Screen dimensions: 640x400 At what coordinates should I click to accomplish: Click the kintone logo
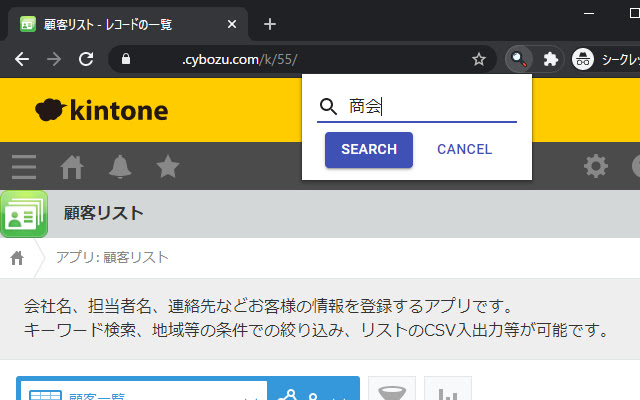coord(102,110)
